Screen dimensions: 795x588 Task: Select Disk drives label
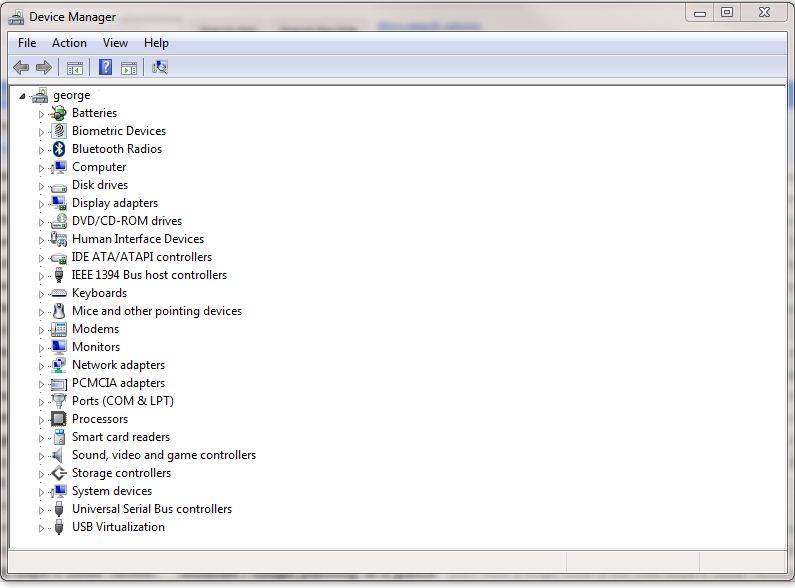click(100, 185)
